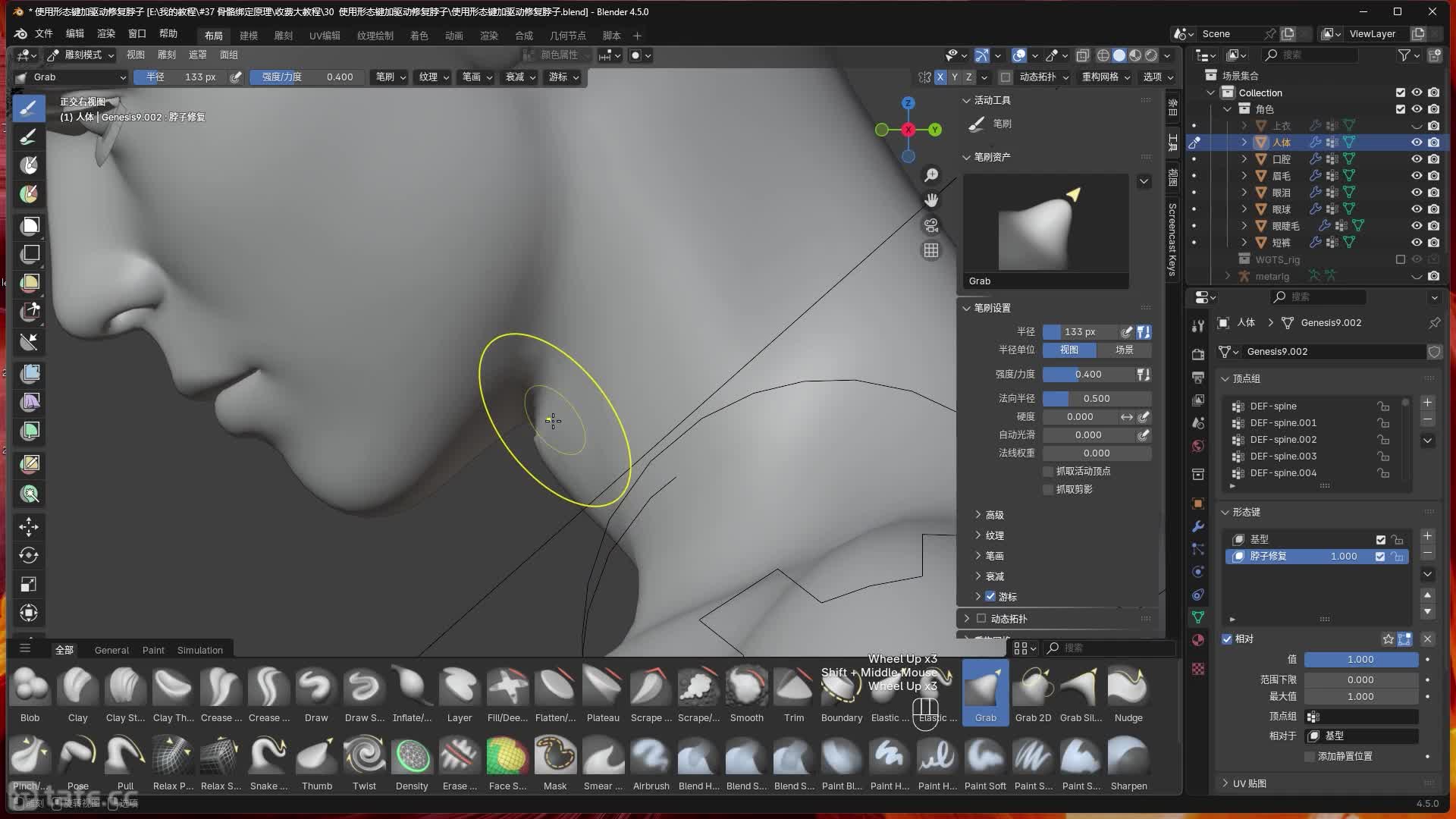The image size is (1456, 819).
Task: Click the 选项 header button
Action: tap(1158, 77)
